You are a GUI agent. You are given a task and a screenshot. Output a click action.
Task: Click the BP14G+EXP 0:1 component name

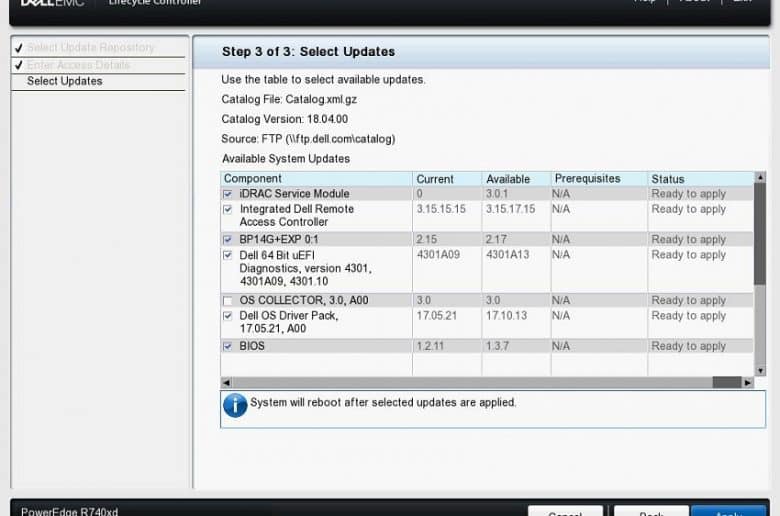tap(279, 239)
